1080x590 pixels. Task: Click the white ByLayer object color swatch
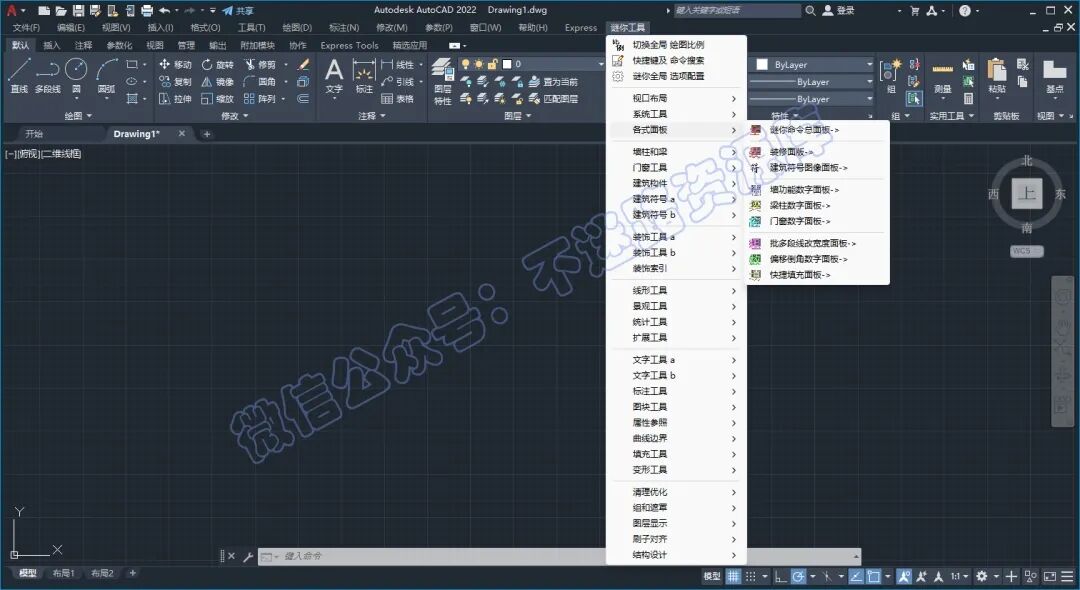762,64
